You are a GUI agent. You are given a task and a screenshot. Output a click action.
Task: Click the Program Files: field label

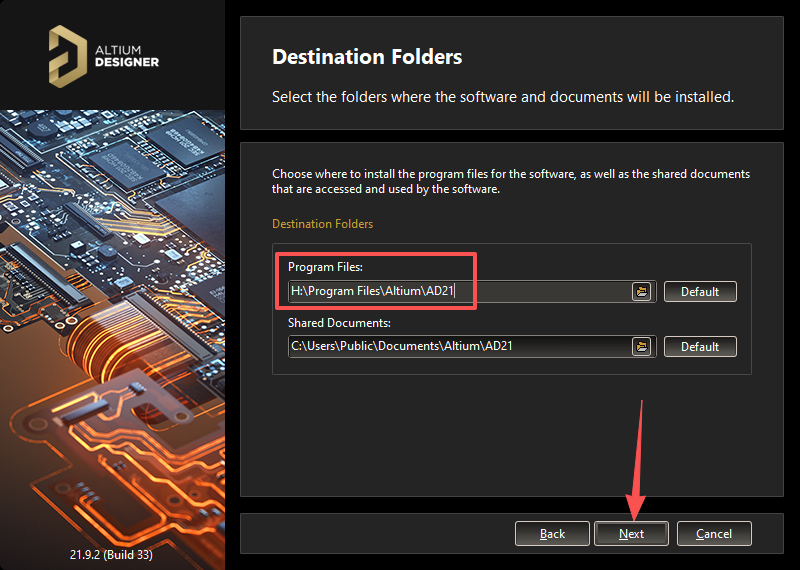(325, 267)
